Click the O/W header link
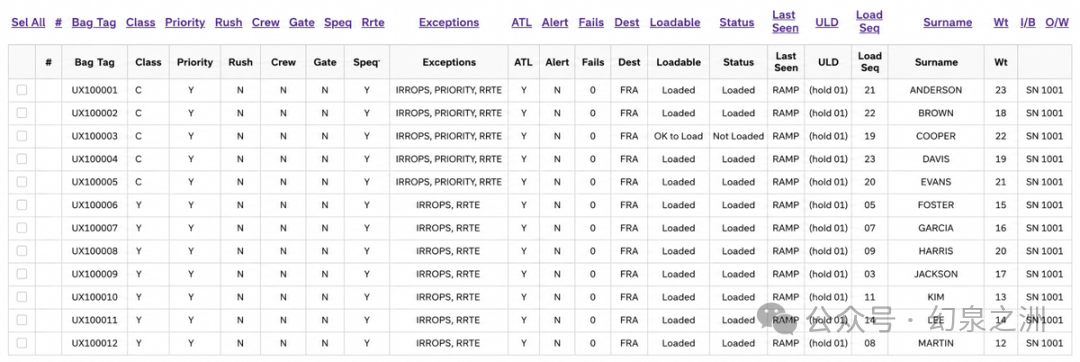This screenshot has width=1080, height=362. click(x=1057, y=22)
